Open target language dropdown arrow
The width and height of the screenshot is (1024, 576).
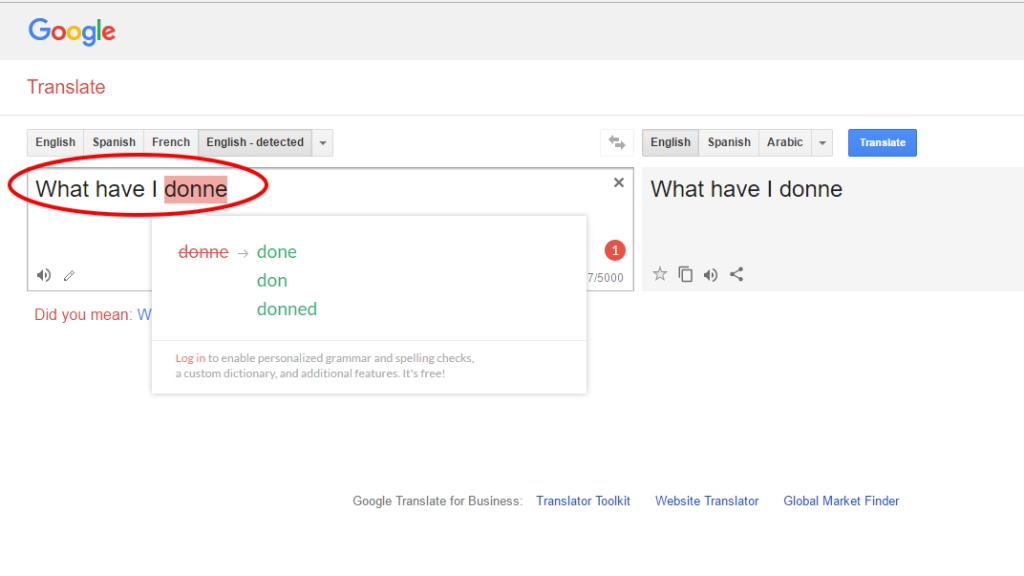[x=822, y=143]
